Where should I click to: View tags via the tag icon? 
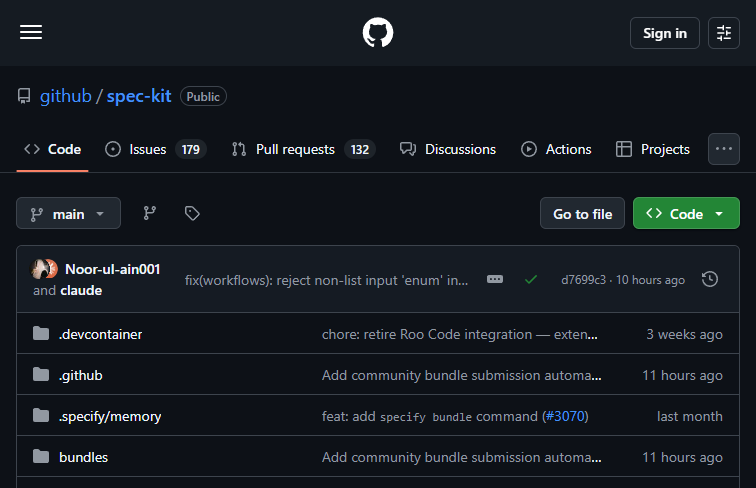pyautogui.click(x=192, y=213)
